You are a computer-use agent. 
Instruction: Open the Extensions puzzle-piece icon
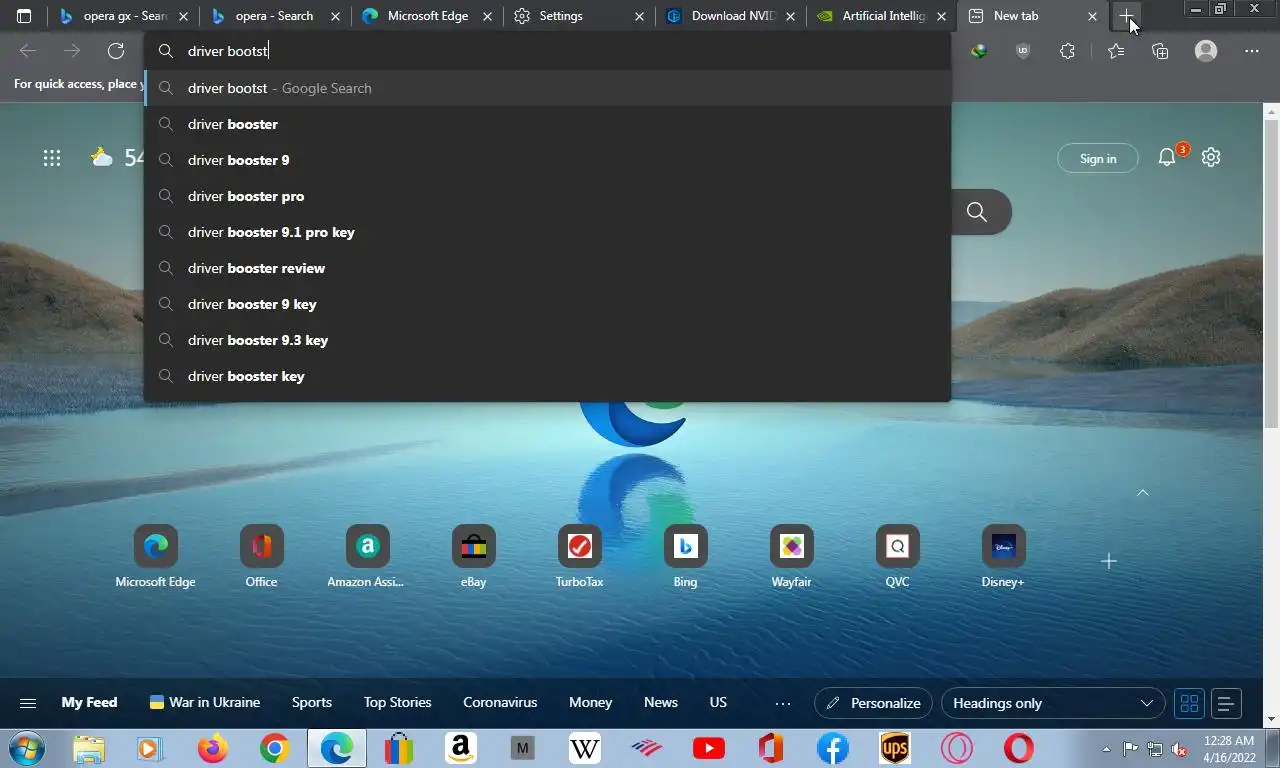(1067, 51)
